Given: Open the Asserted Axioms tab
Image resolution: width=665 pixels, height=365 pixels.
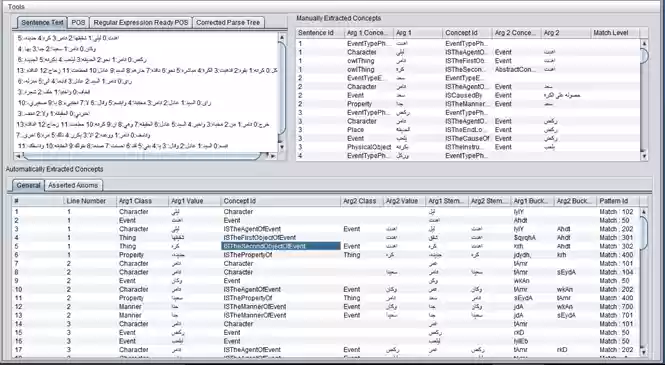Looking at the screenshot, I should click(x=73, y=185).
